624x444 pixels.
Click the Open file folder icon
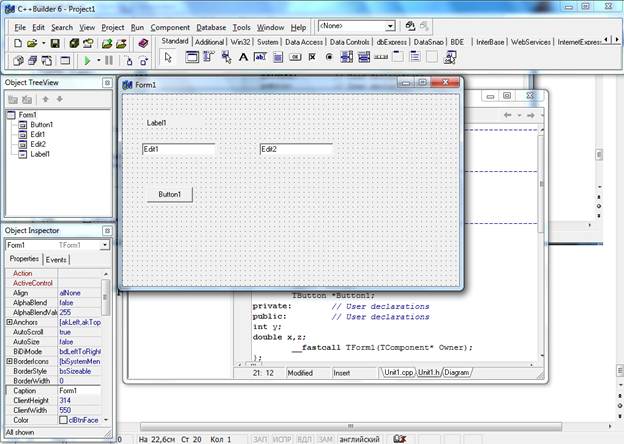pyautogui.click(x=32, y=43)
